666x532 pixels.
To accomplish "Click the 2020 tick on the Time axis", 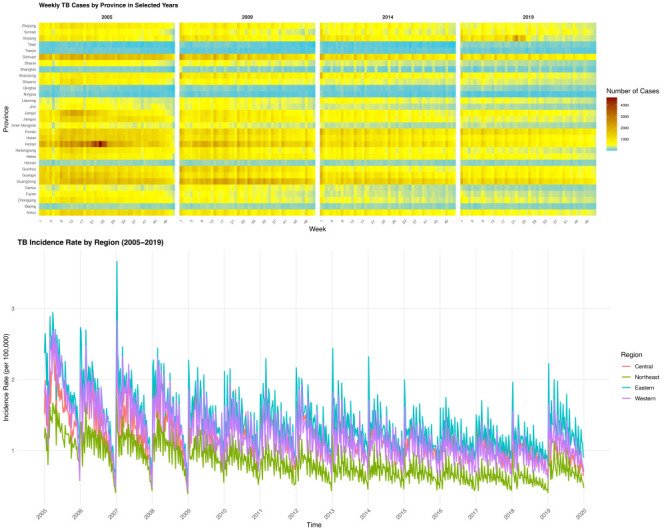I will pyautogui.click(x=581, y=514).
